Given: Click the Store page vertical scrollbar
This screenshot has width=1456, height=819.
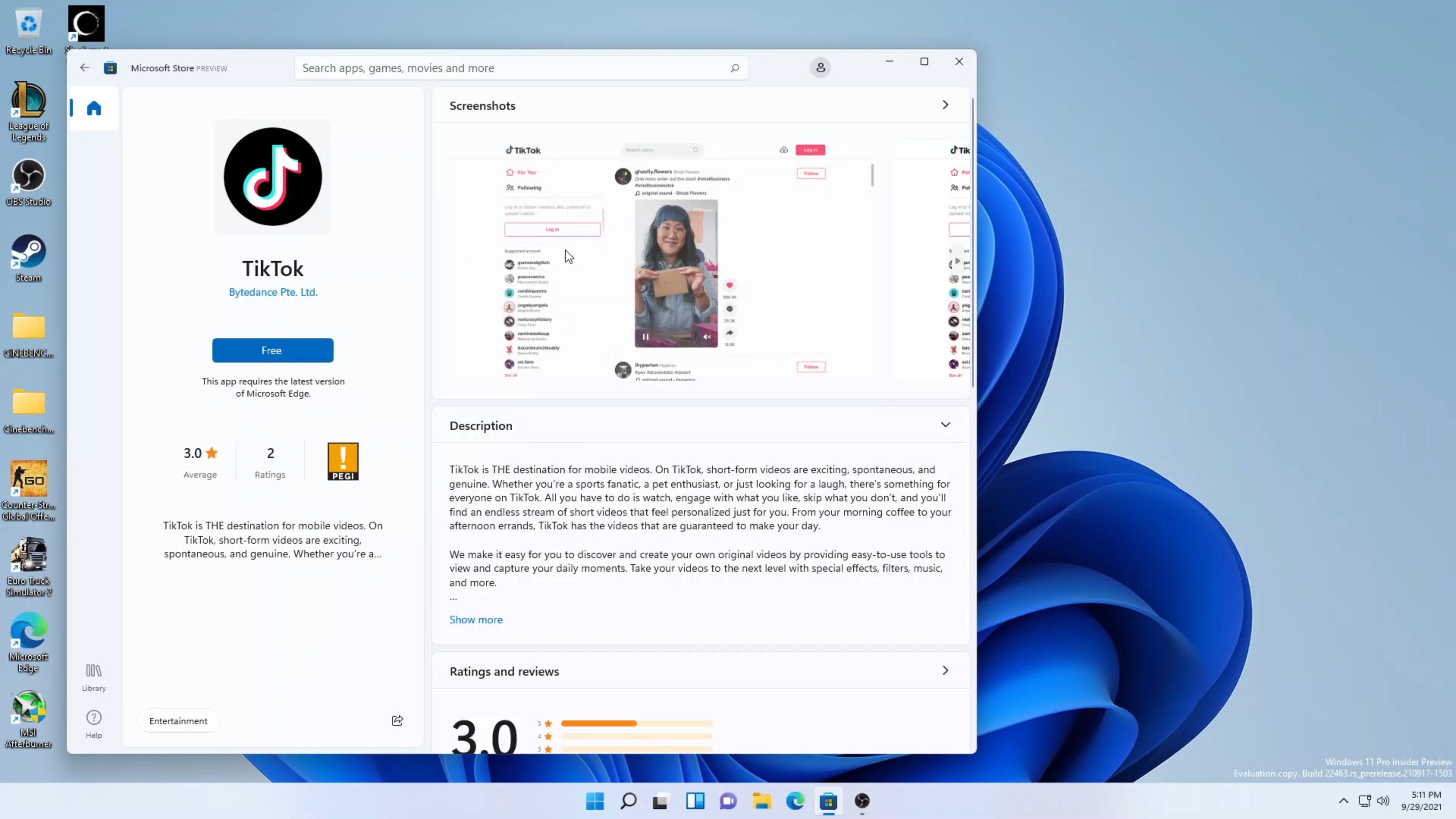Looking at the screenshot, I should (x=973, y=243).
